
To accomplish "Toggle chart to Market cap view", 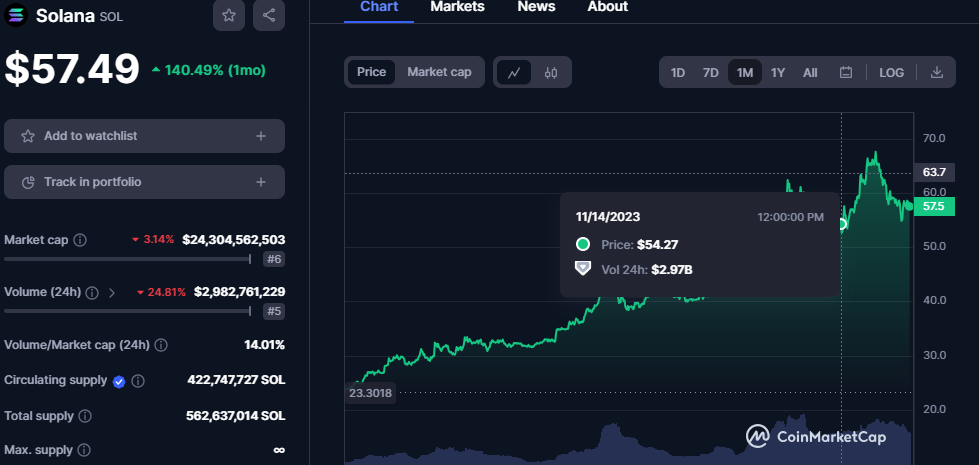I will pyautogui.click(x=439, y=72).
